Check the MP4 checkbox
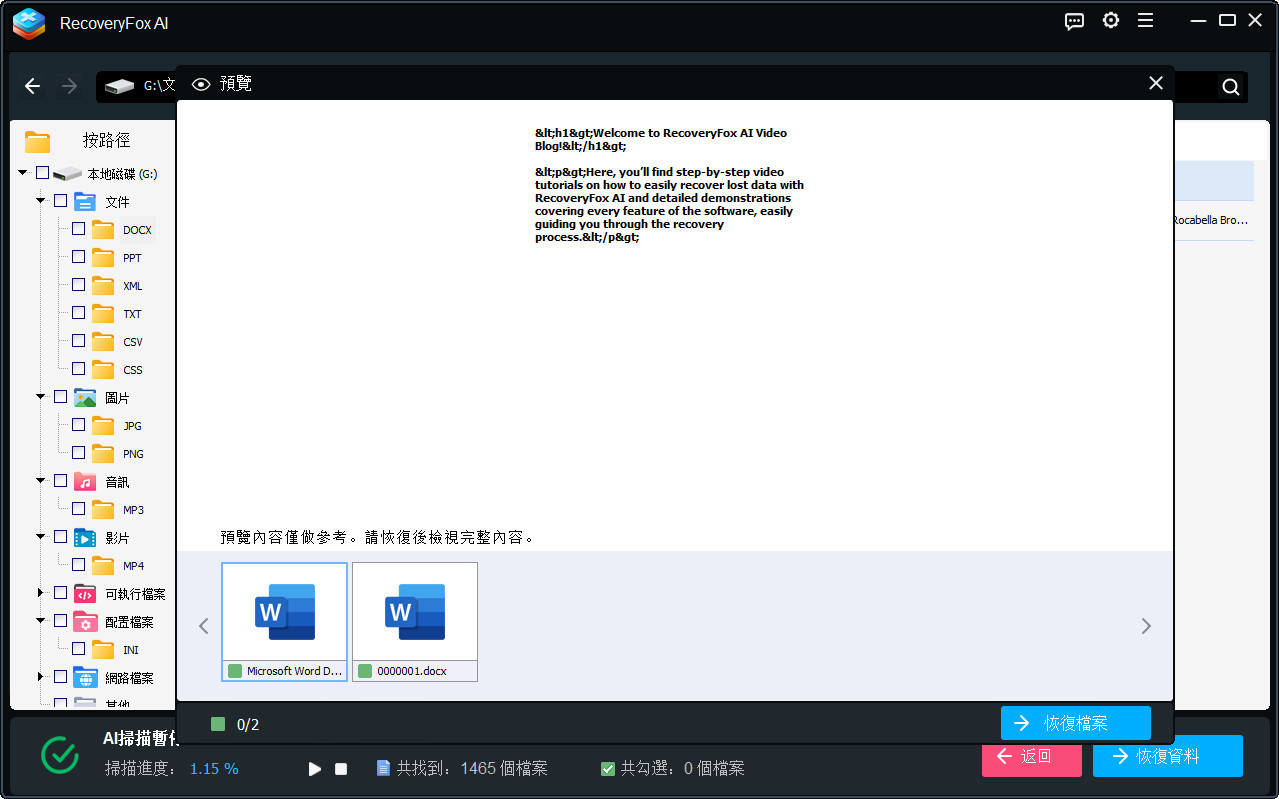This screenshot has height=799, width=1279. pyautogui.click(x=78, y=565)
